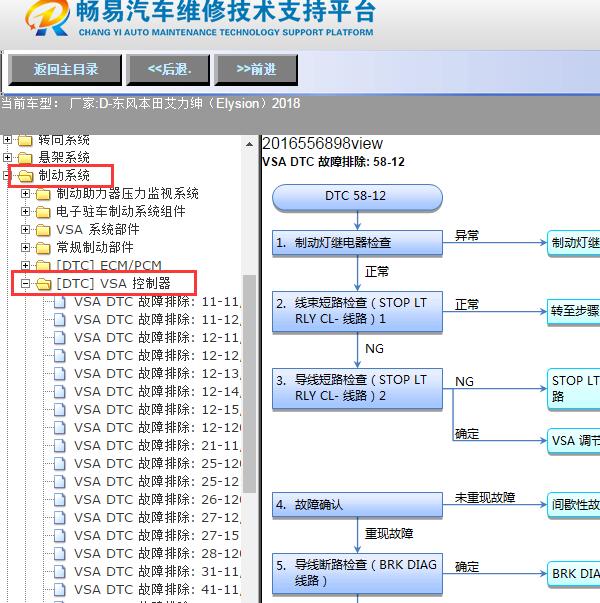Click the VSA 调节 result box

coord(573,441)
